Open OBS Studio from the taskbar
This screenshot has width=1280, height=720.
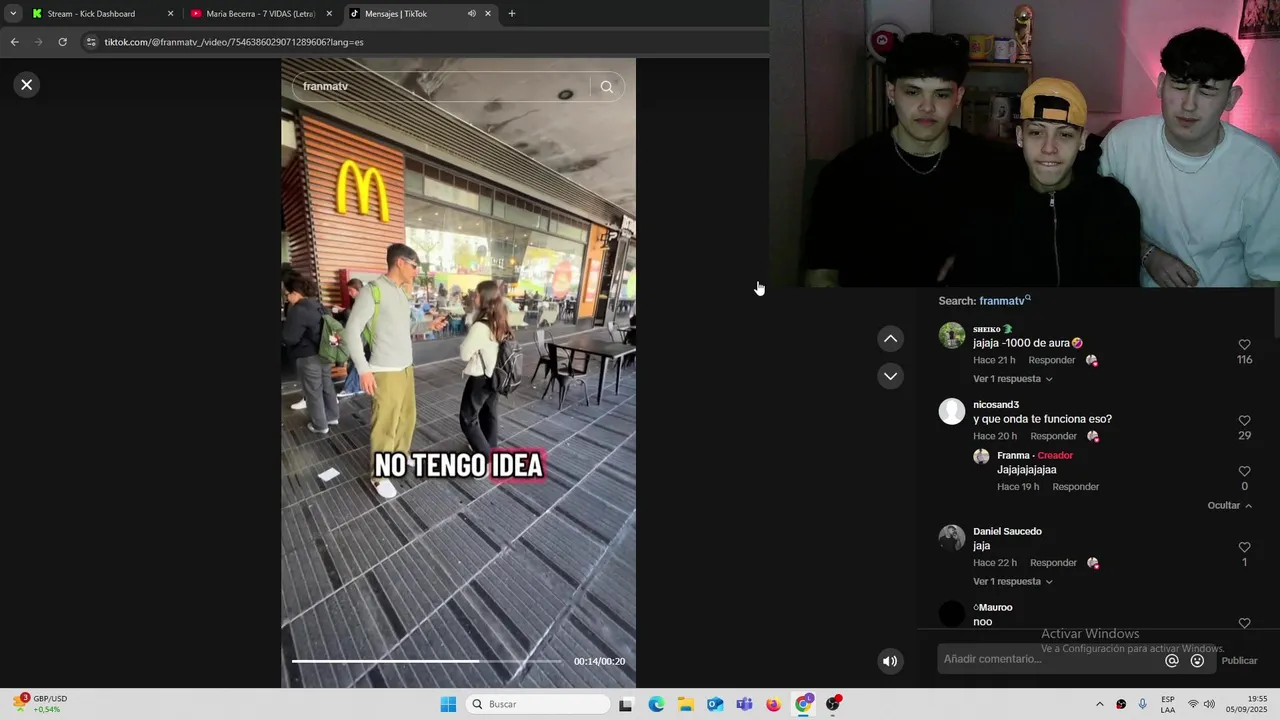(833, 704)
